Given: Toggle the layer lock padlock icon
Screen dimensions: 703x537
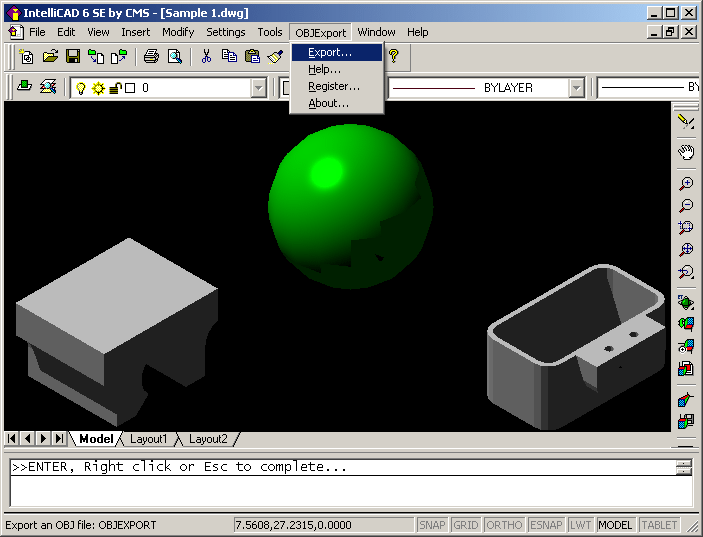Looking at the screenshot, I should point(116,88).
